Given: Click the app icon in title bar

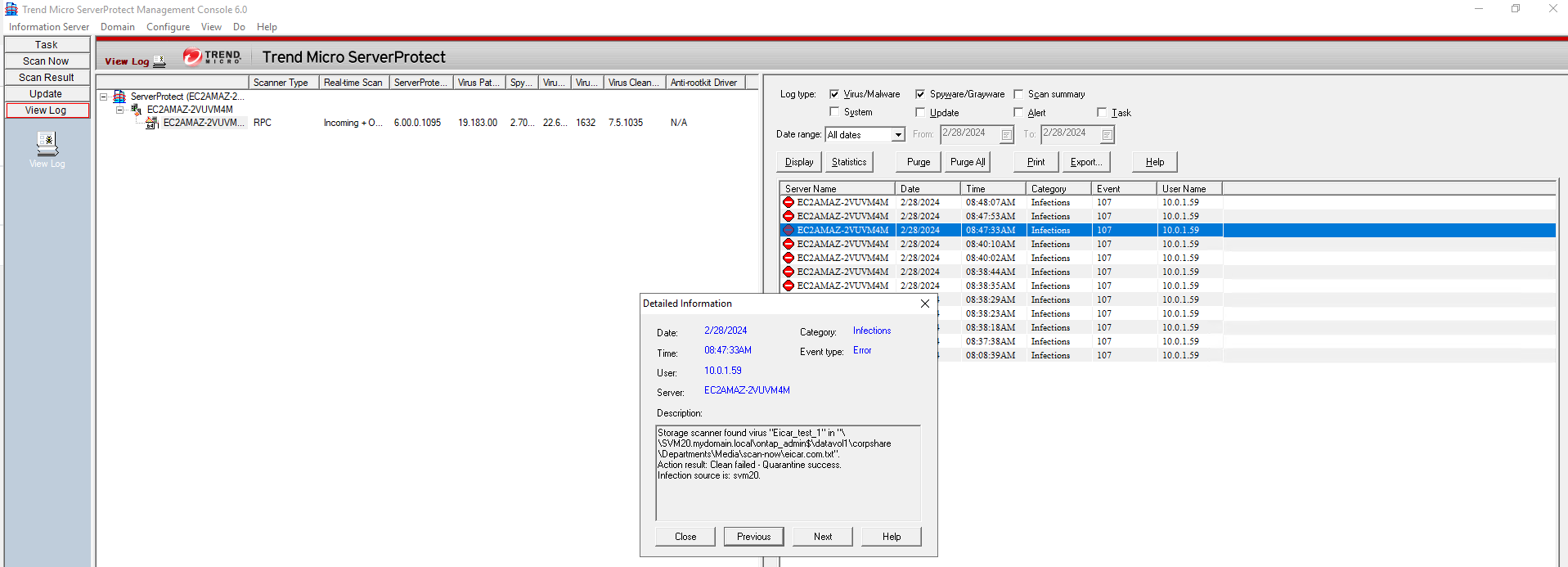Looking at the screenshot, I should pos(11,9).
